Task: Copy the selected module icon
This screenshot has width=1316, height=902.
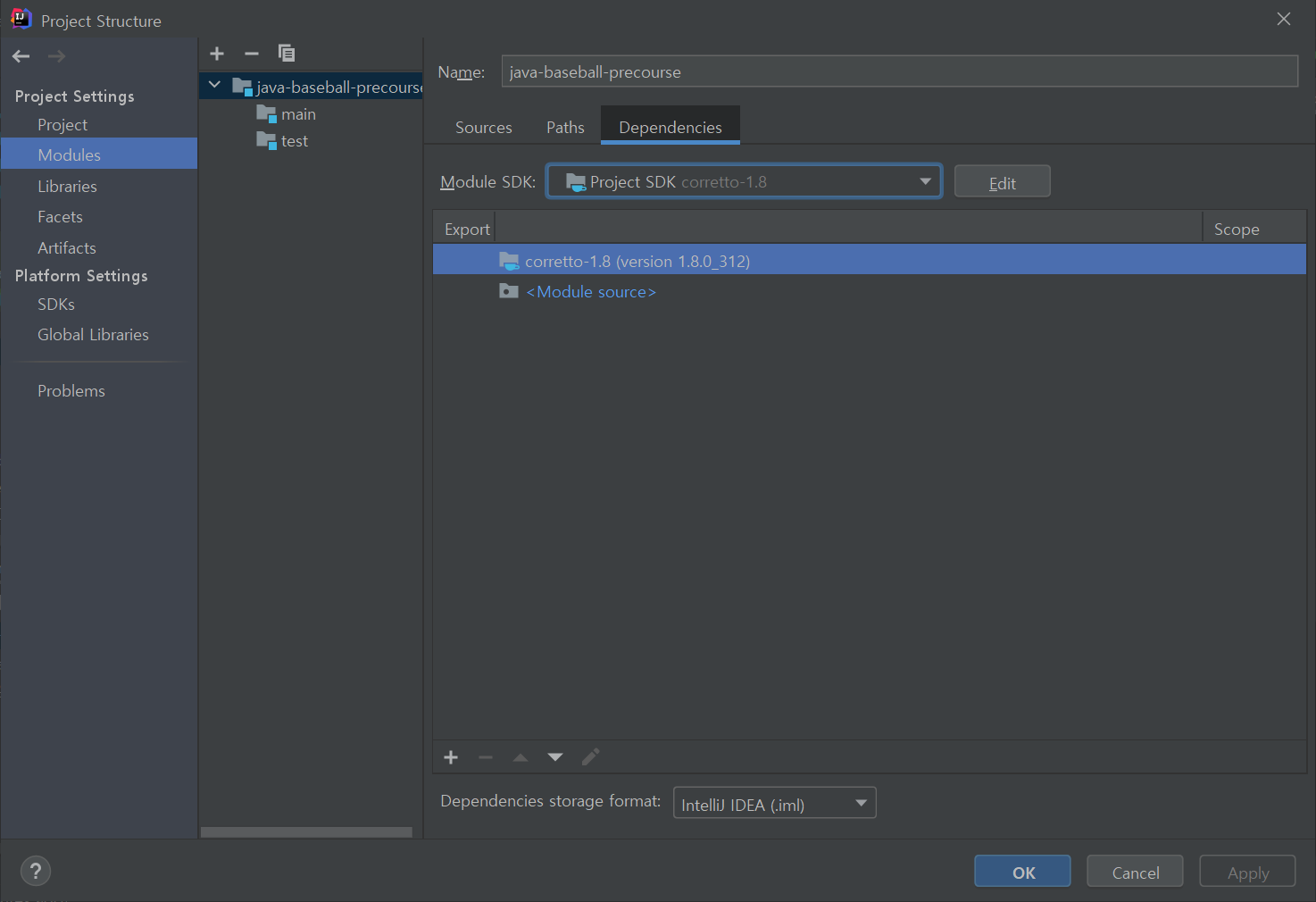Action: [x=287, y=54]
